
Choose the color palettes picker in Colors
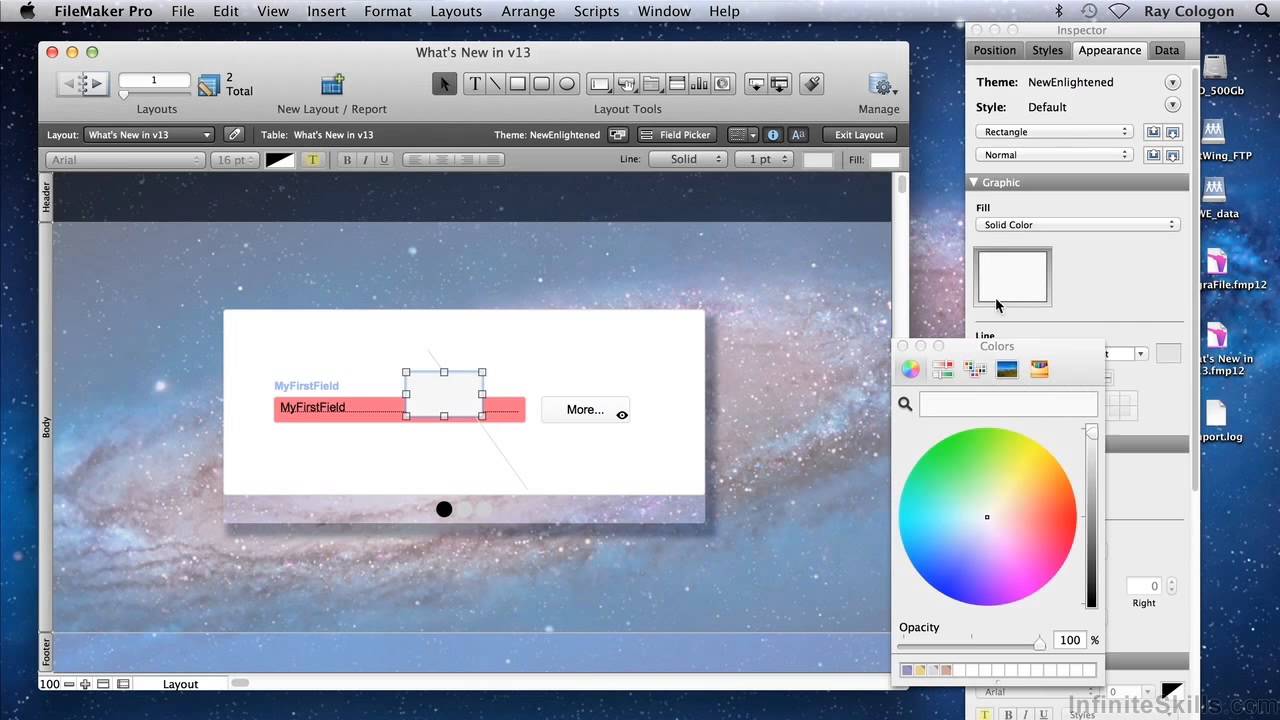click(975, 369)
